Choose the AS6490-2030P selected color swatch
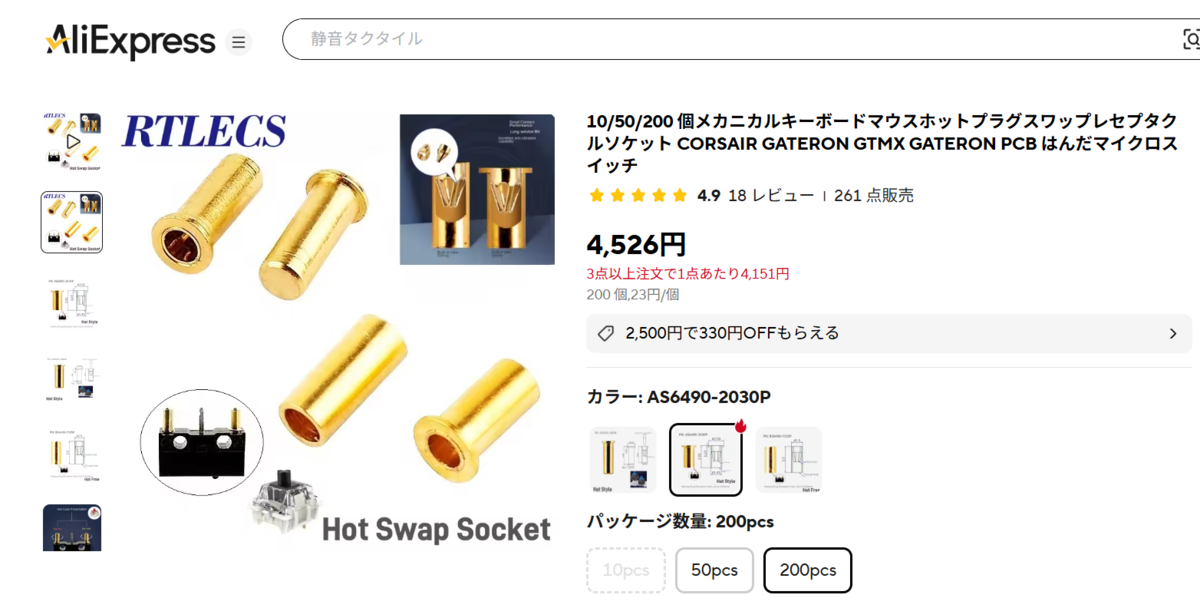The width and height of the screenshot is (1200, 608). point(706,460)
